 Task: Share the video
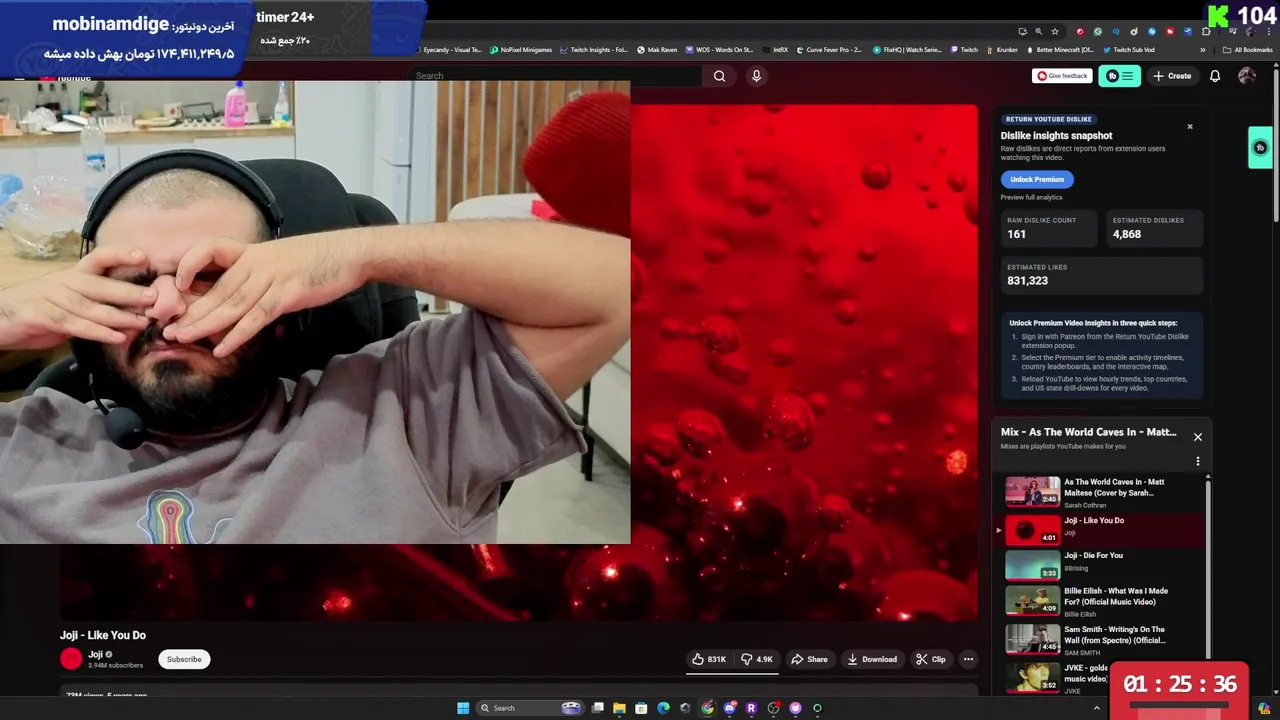(x=809, y=659)
